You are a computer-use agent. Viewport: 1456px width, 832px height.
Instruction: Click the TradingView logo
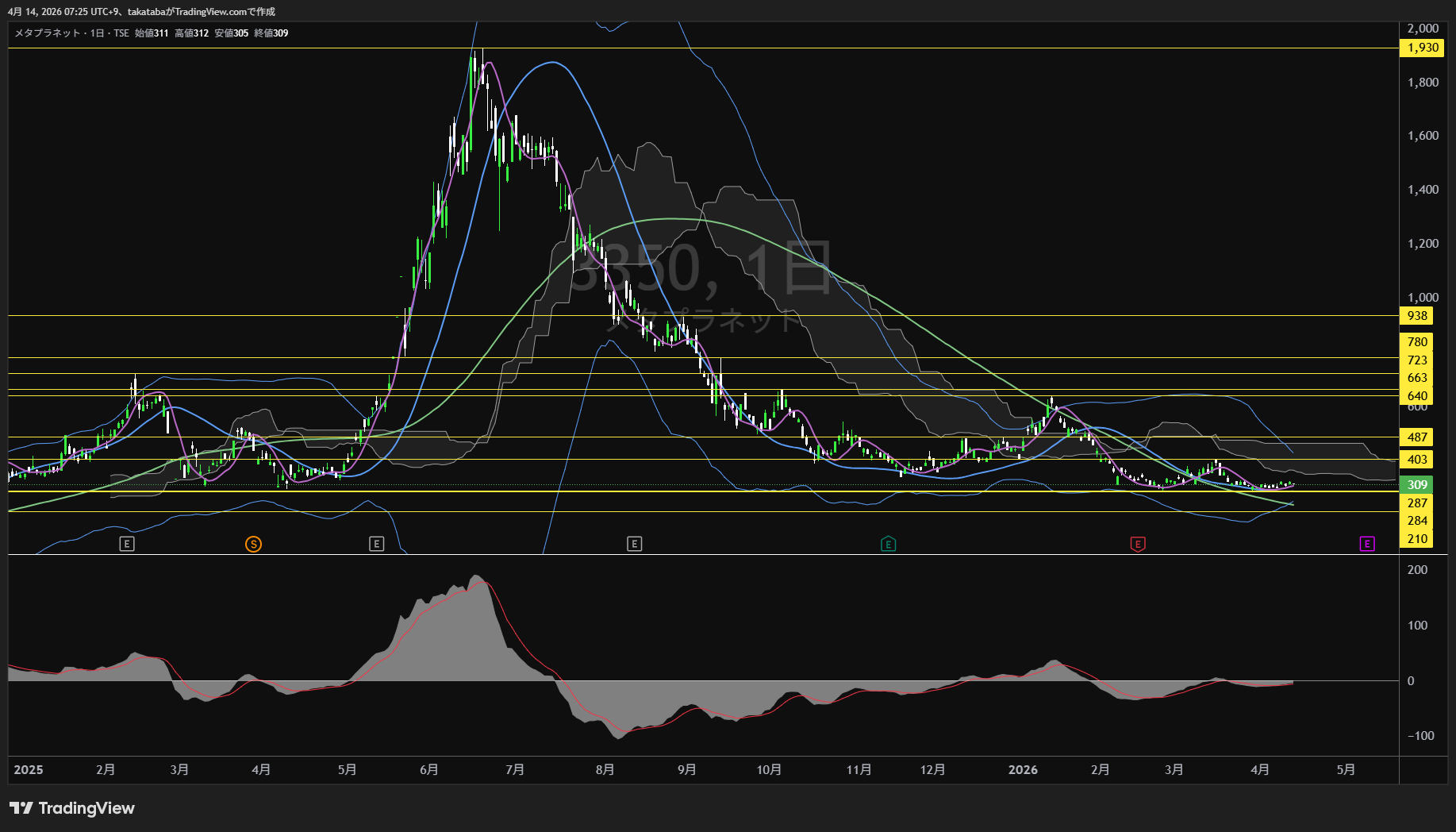point(72,808)
